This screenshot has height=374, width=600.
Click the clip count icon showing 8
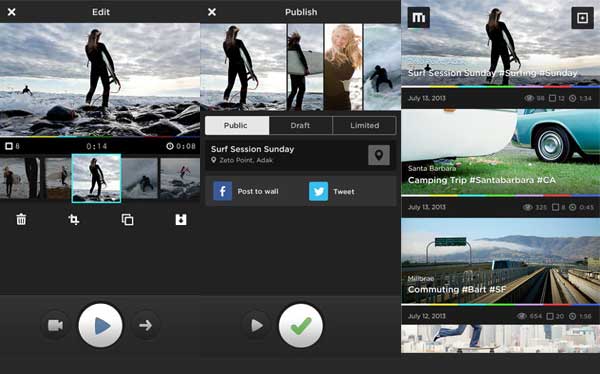pos(9,146)
